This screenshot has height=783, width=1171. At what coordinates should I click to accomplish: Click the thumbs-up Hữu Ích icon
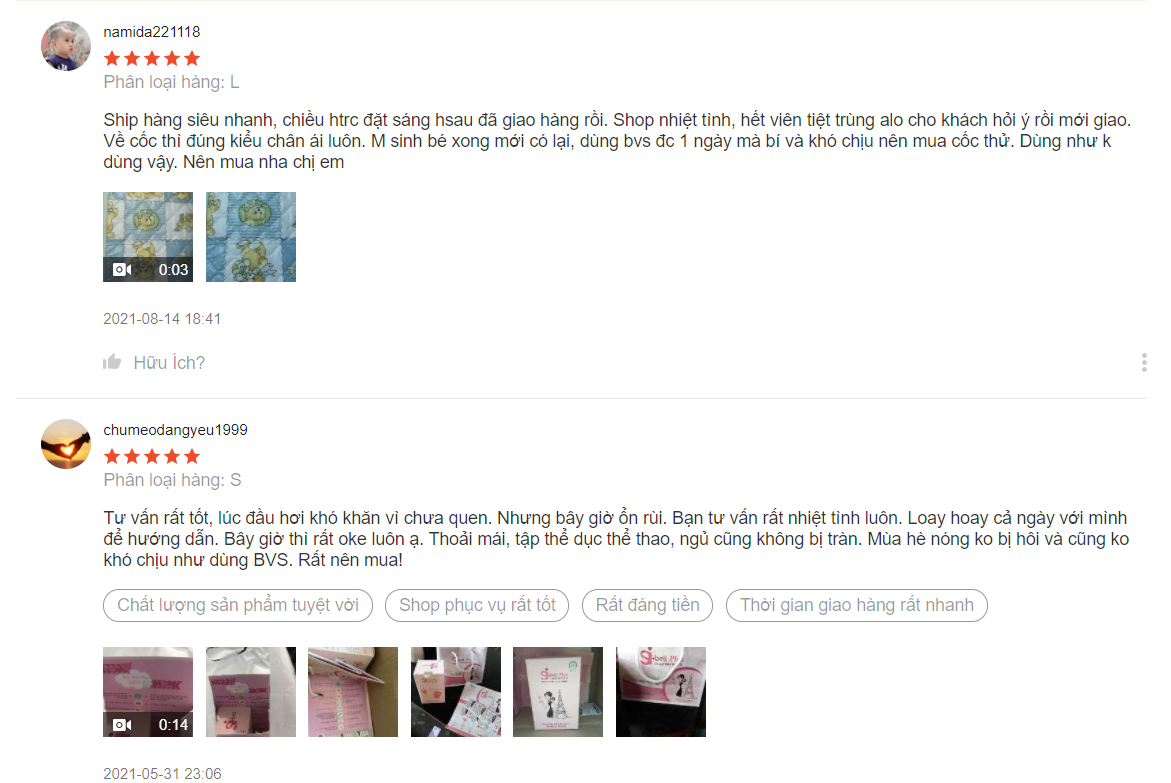[112, 362]
